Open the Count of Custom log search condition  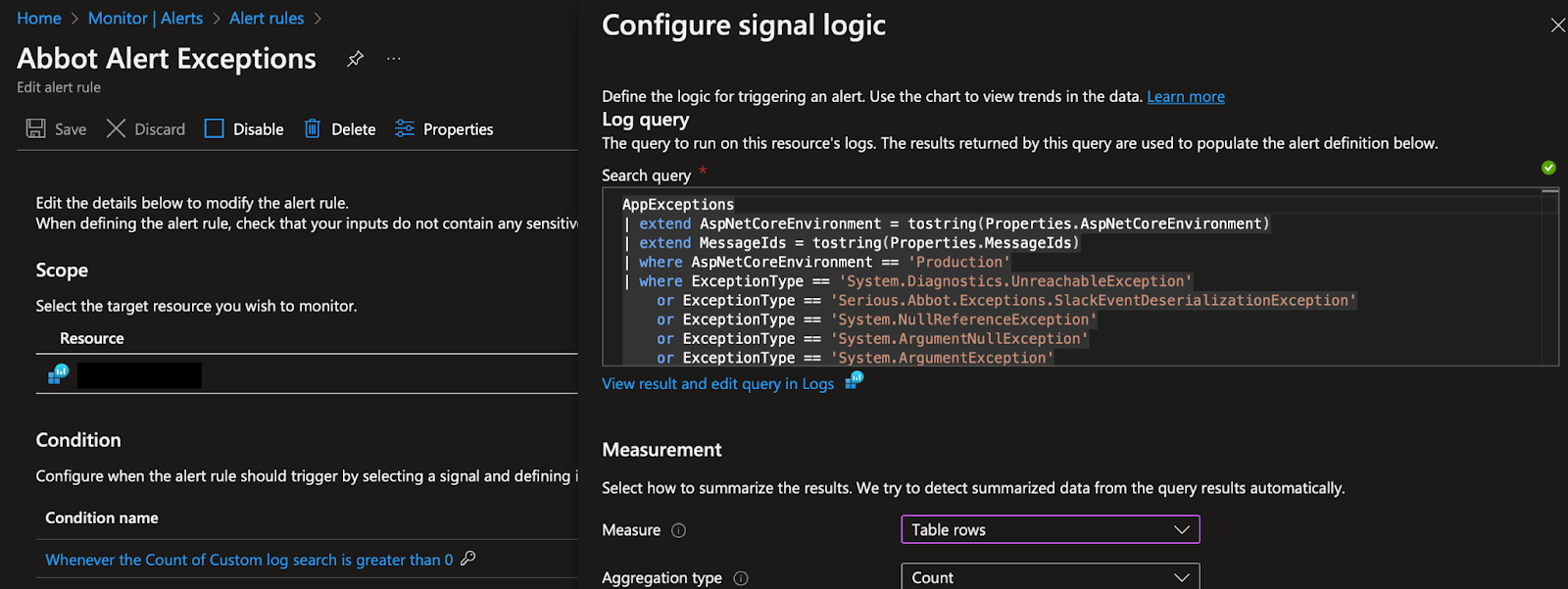[249, 560]
